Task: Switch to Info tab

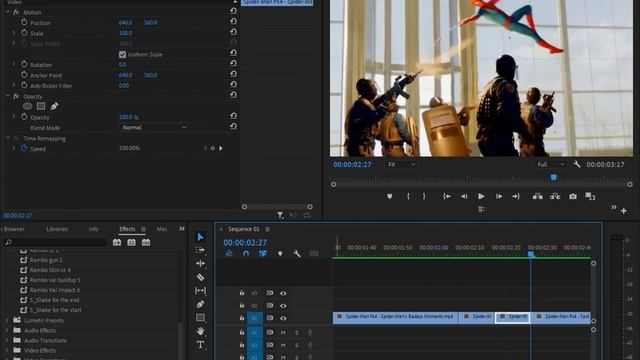Action: [93, 229]
